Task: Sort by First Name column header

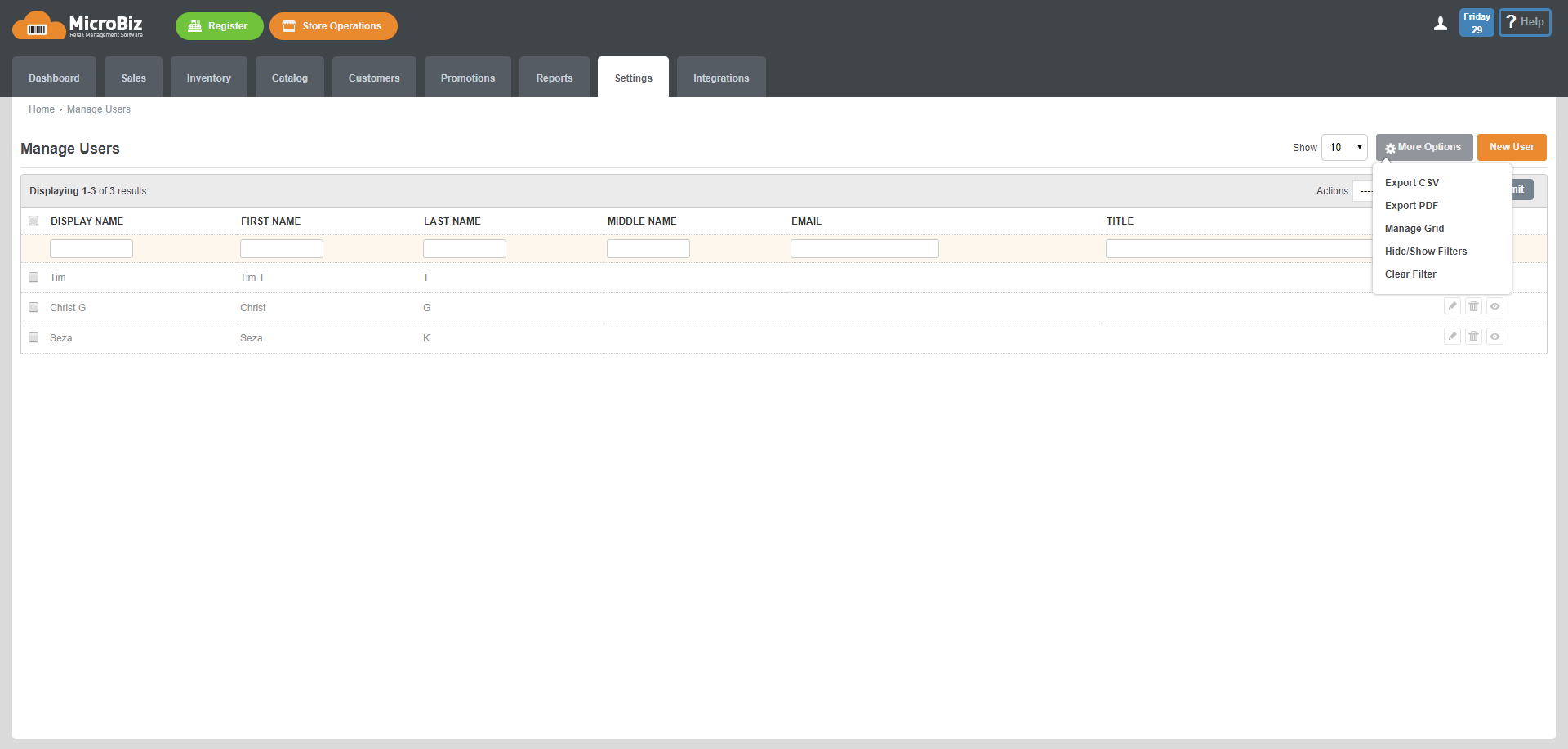Action: click(x=270, y=221)
